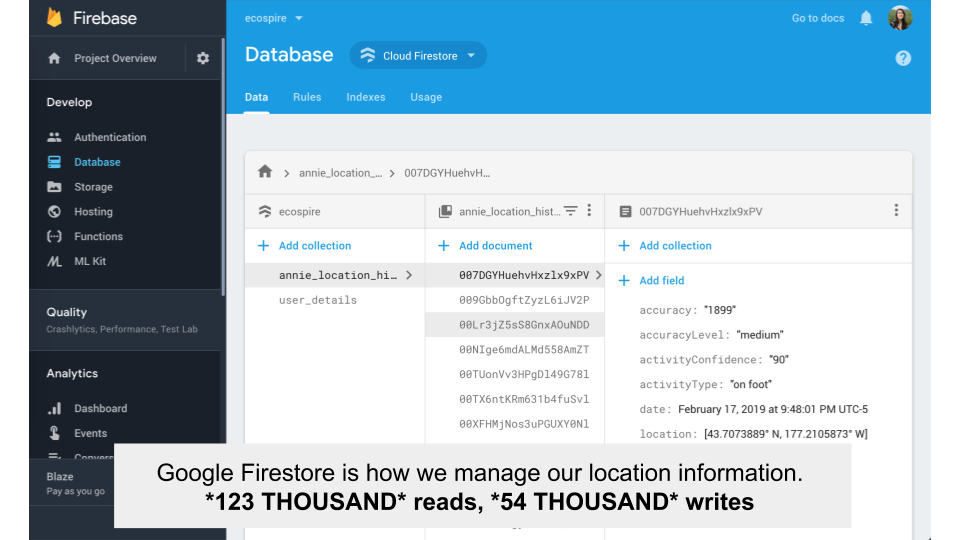The height and width of the screenshot is (540, 960).
Task: Open Functions in the sidebar
Action: (99, 236)
